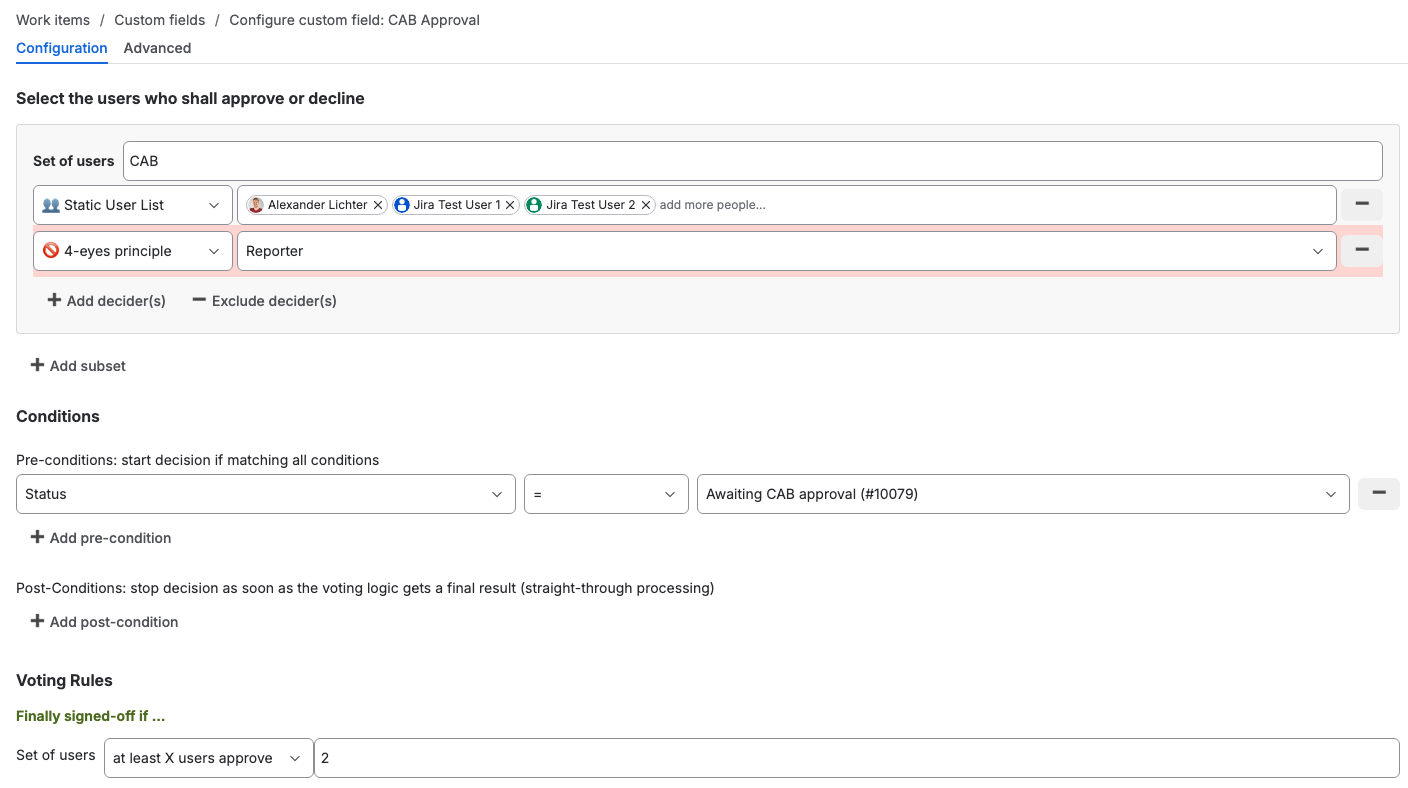
Task: Remove Alexander Lichter from the user list
Action: tap(378, 205)
